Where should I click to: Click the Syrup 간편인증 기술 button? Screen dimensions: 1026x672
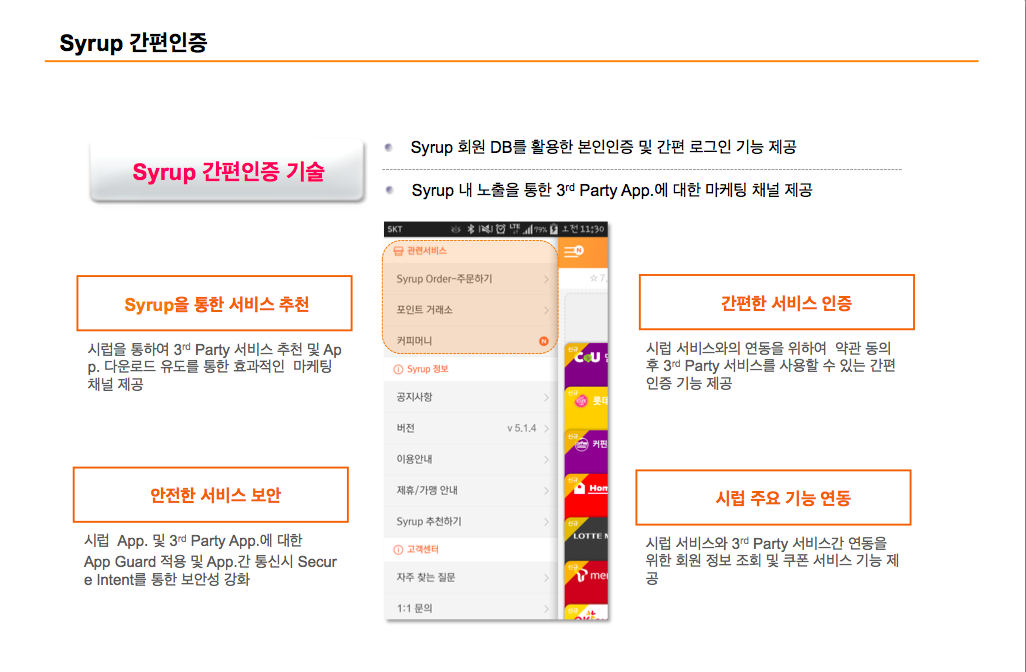pyautogui.click(x=227, y=171)
